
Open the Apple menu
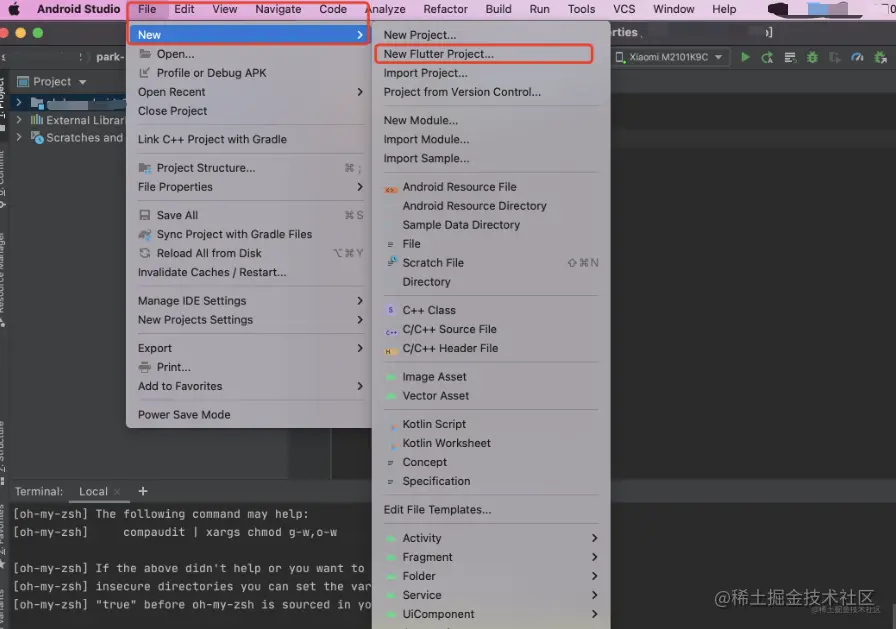tap(14, 9)
